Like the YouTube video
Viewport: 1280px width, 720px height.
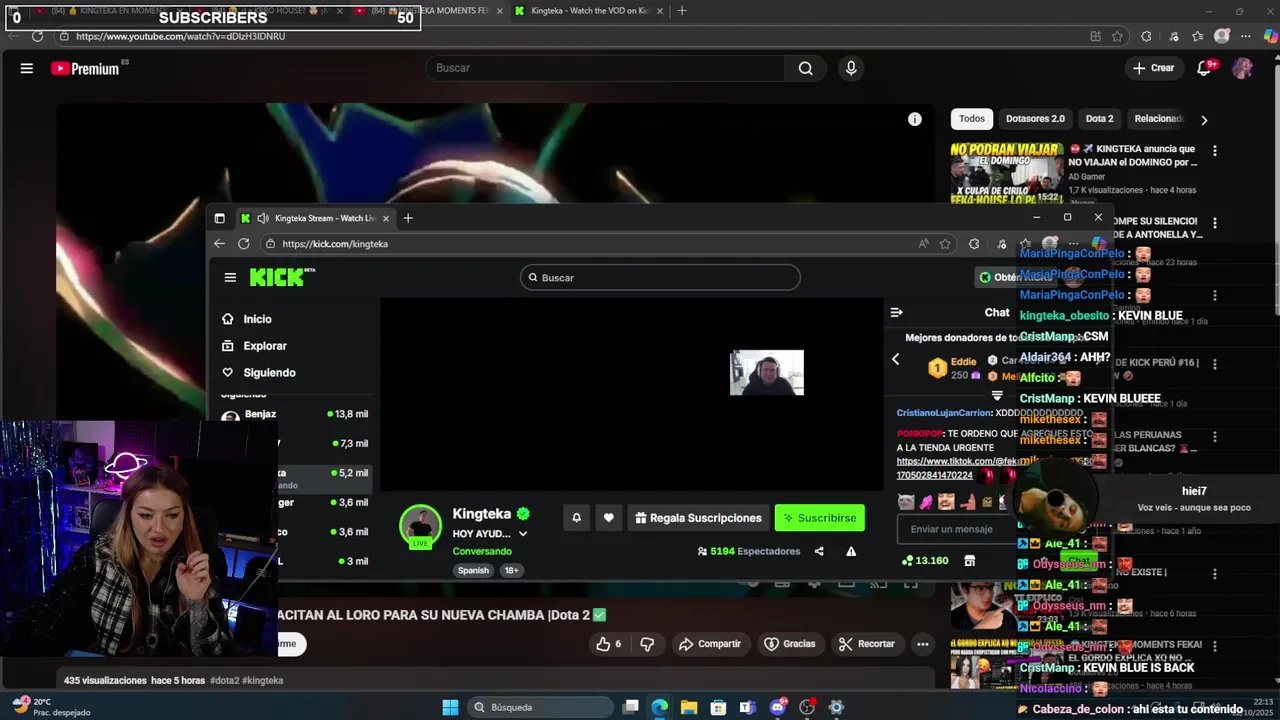pos(609,644)
